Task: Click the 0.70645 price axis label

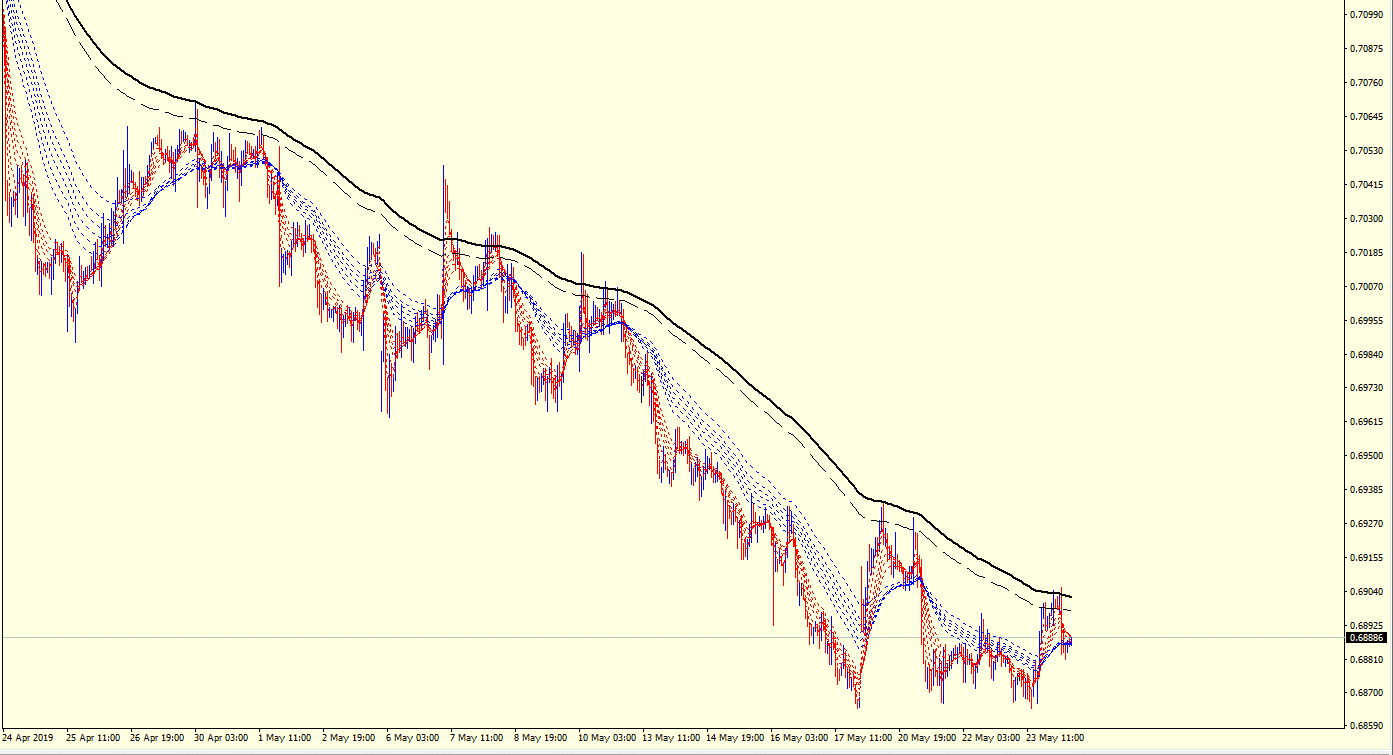Action: [x=1365, y=117]
